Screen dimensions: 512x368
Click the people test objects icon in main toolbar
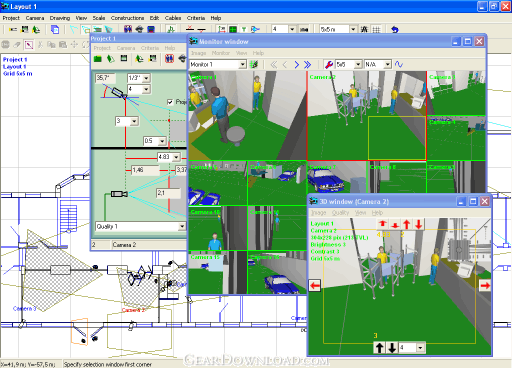pos(128,30)
